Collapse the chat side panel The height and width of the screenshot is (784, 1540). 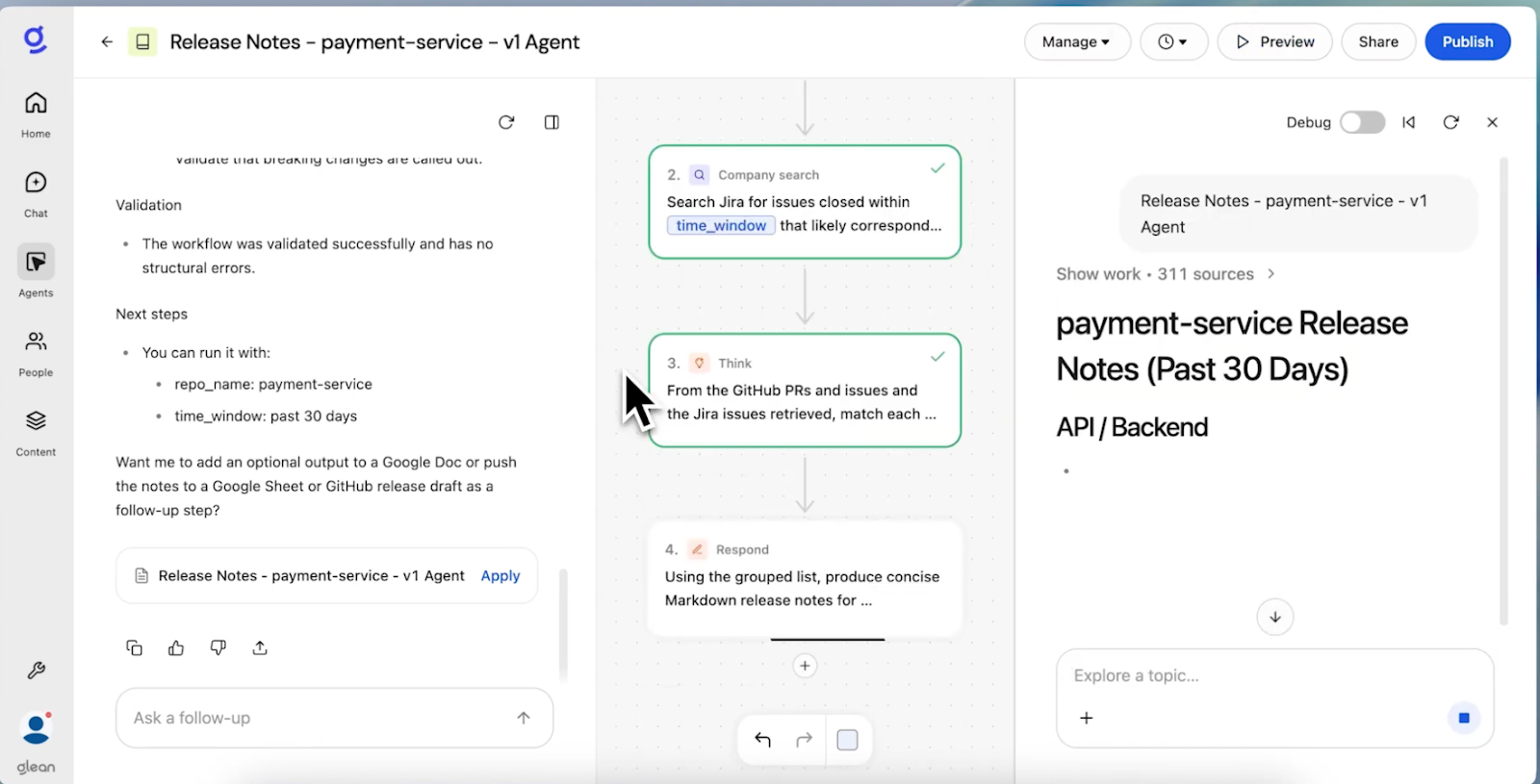pyautogui.click(x=552, y=122)
